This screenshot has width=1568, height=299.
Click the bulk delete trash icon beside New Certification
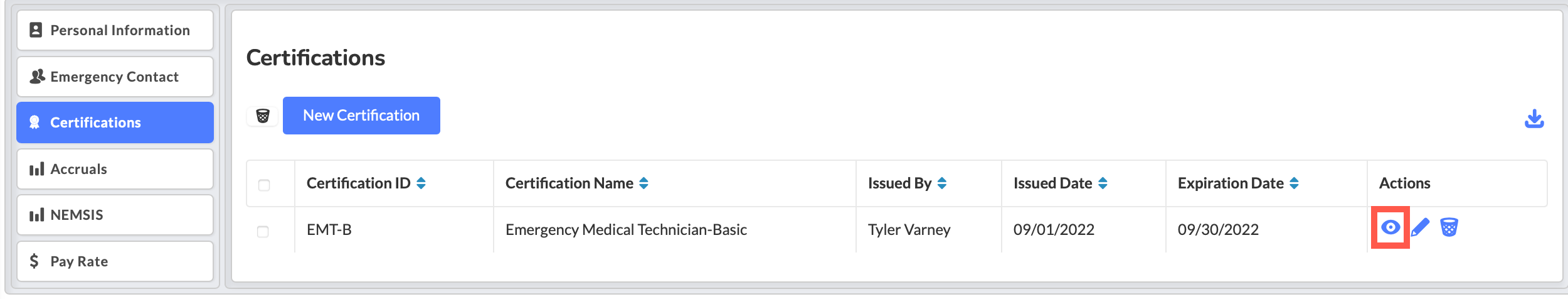(263, 116)
